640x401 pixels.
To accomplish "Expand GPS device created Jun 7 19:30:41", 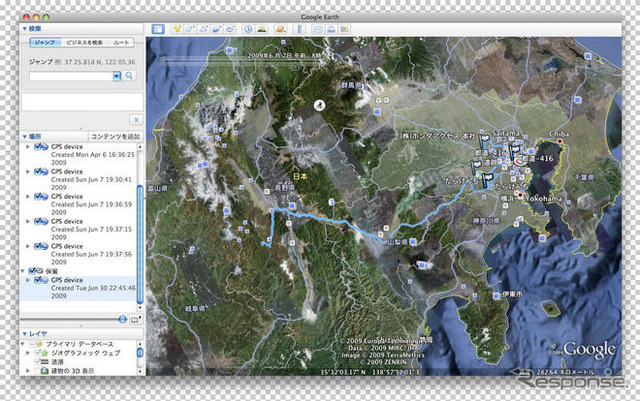I will pyautogui.click(x=28, y=172).
